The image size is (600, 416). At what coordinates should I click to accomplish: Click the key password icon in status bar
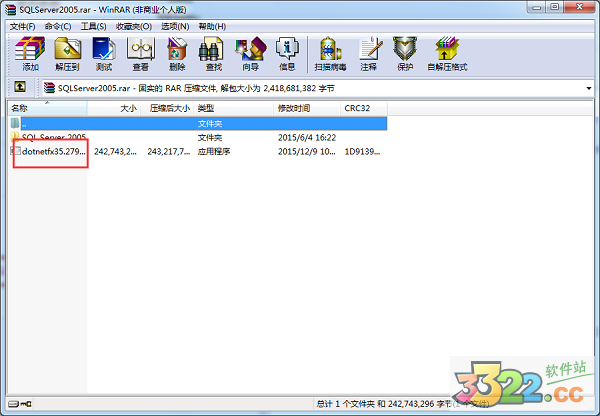(x=26, y=404)
